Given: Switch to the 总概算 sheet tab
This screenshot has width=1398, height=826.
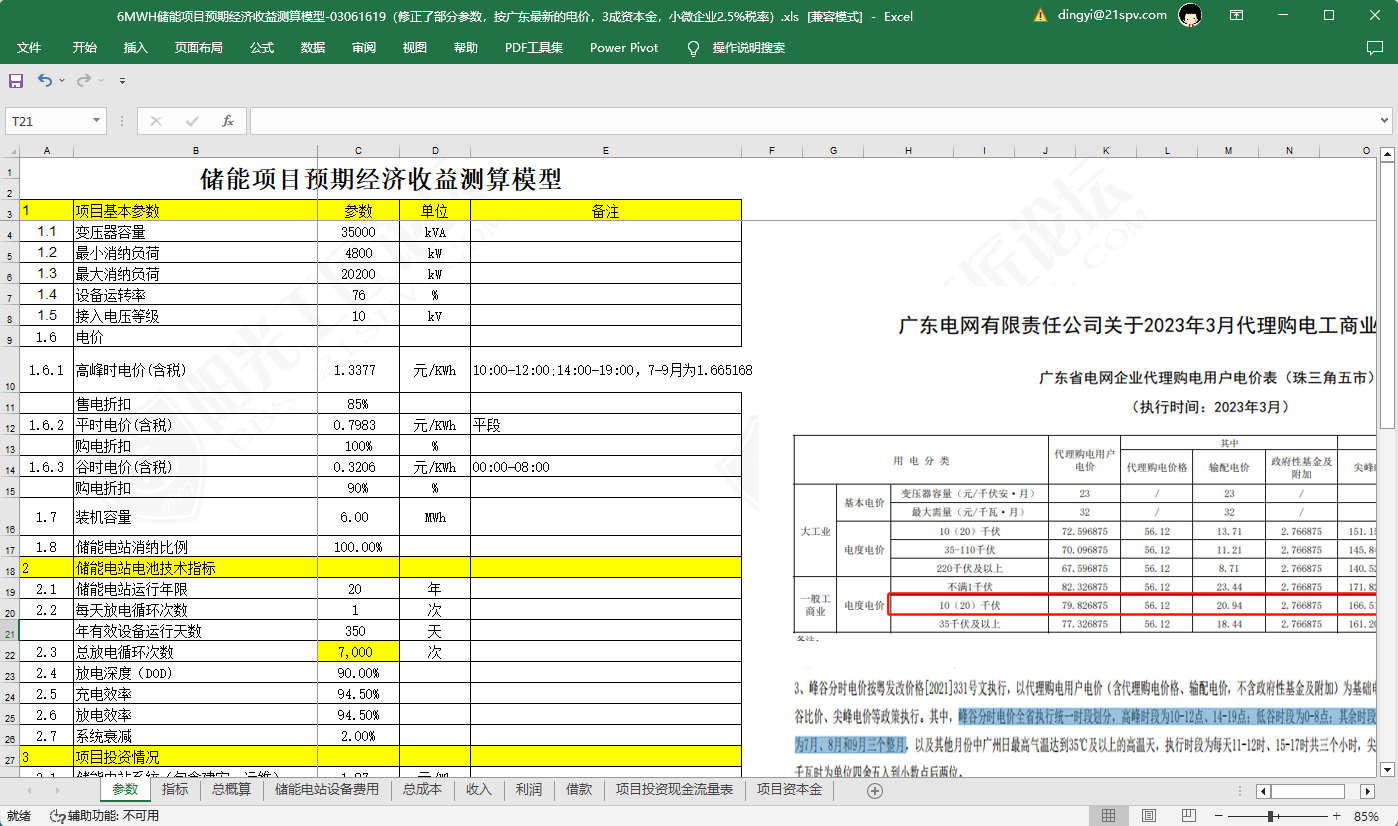Looking at the screenshot, I should pos(232,789).
